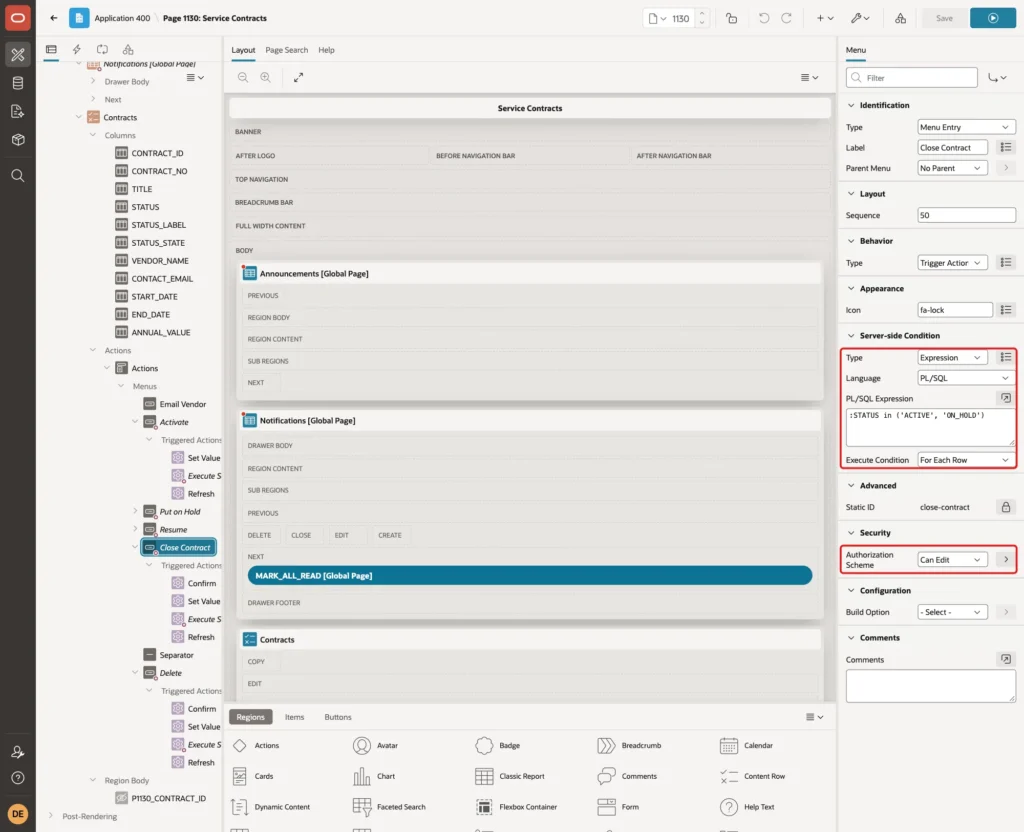Screen dimensions: 1024x832
Task: Open the Execute Condition dropdown
Action: 966,460
